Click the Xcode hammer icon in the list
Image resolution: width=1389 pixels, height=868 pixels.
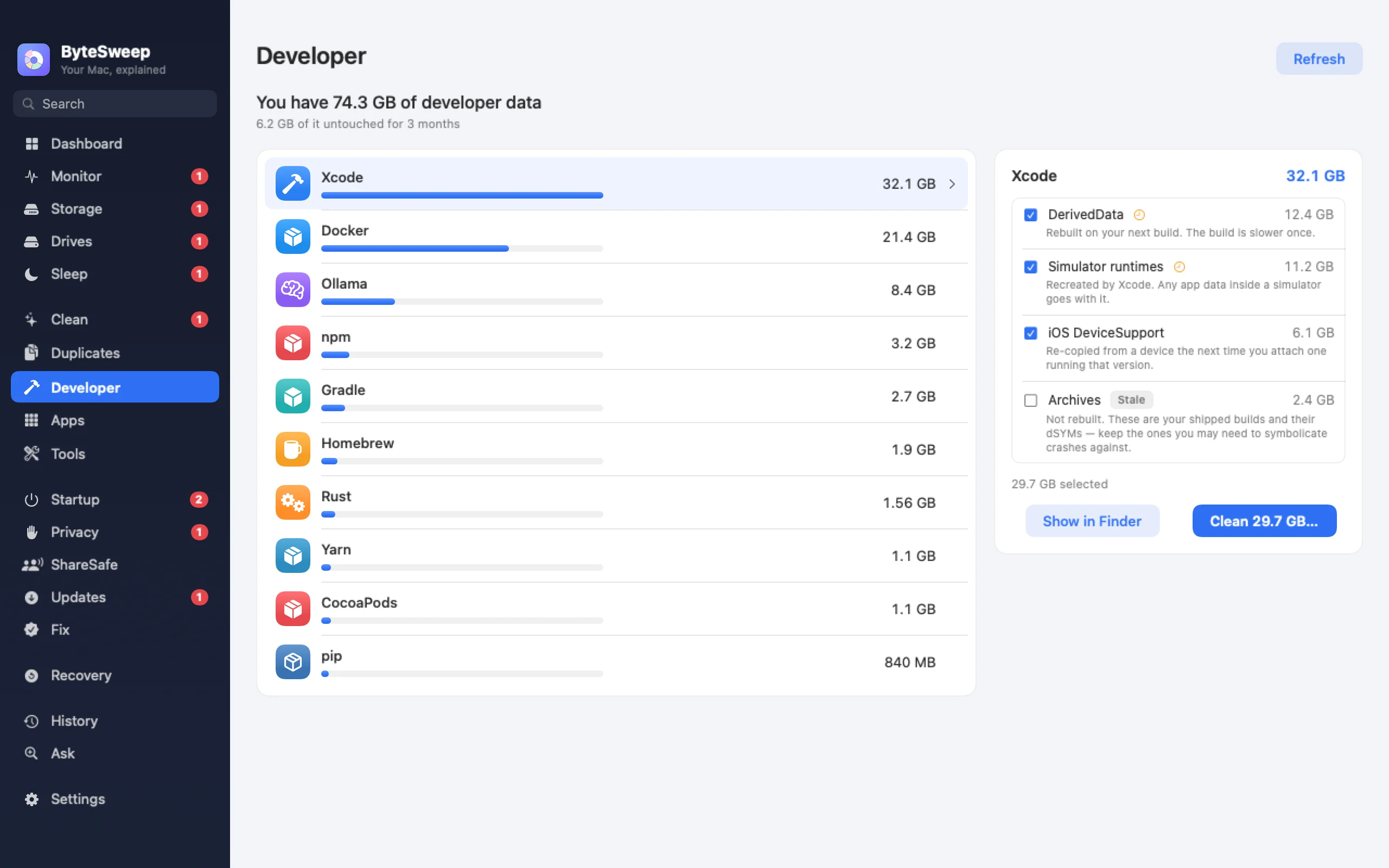coord(293,184)
